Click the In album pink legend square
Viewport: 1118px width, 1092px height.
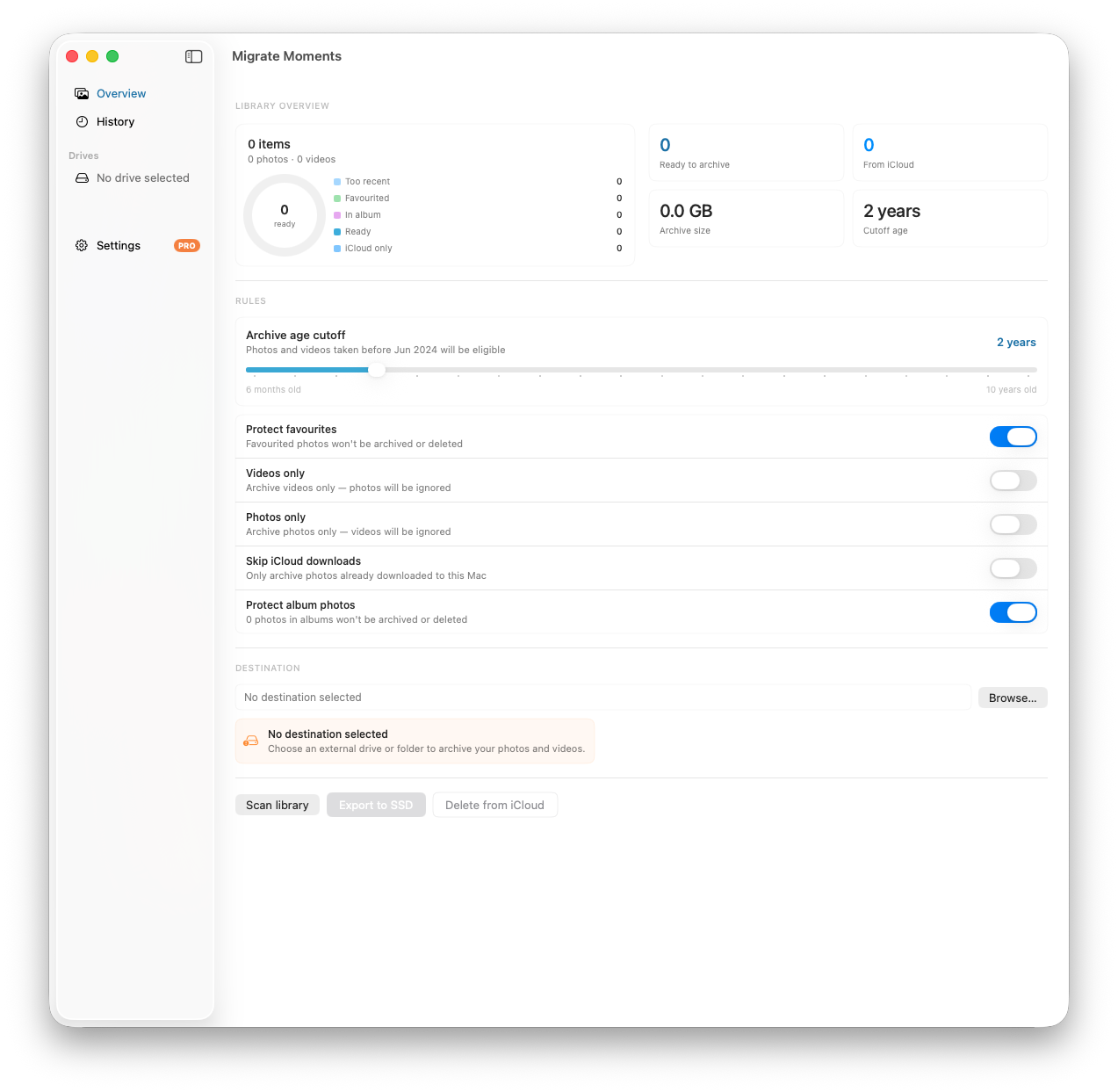[x=337, y=215]
